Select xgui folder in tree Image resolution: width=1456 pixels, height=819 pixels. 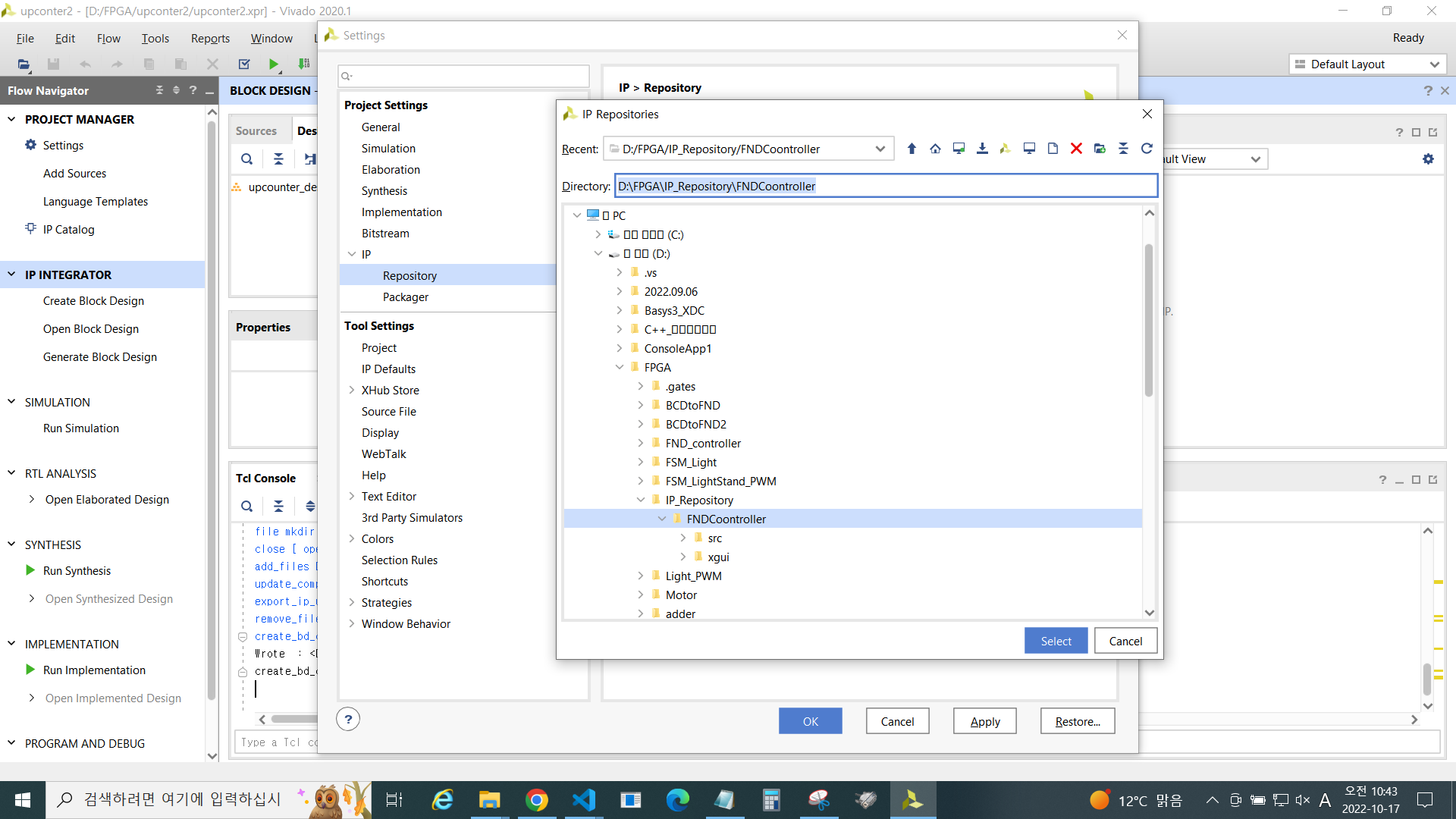pos(718,557)
